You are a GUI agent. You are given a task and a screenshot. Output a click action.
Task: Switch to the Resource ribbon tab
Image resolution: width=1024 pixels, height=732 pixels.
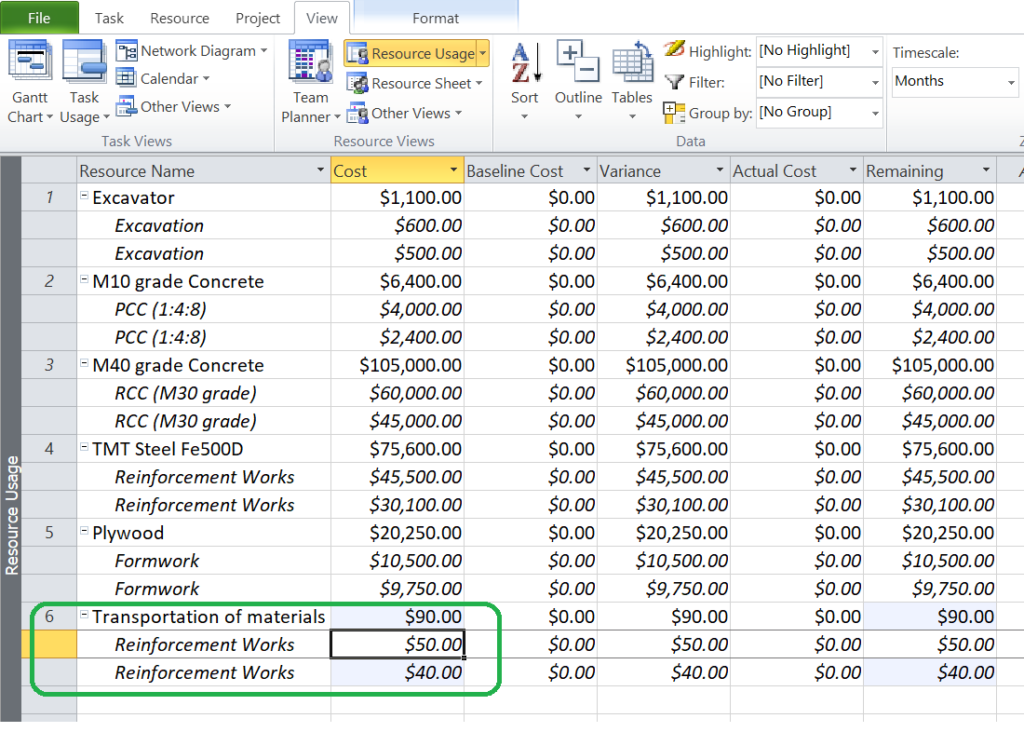[179, 18]
